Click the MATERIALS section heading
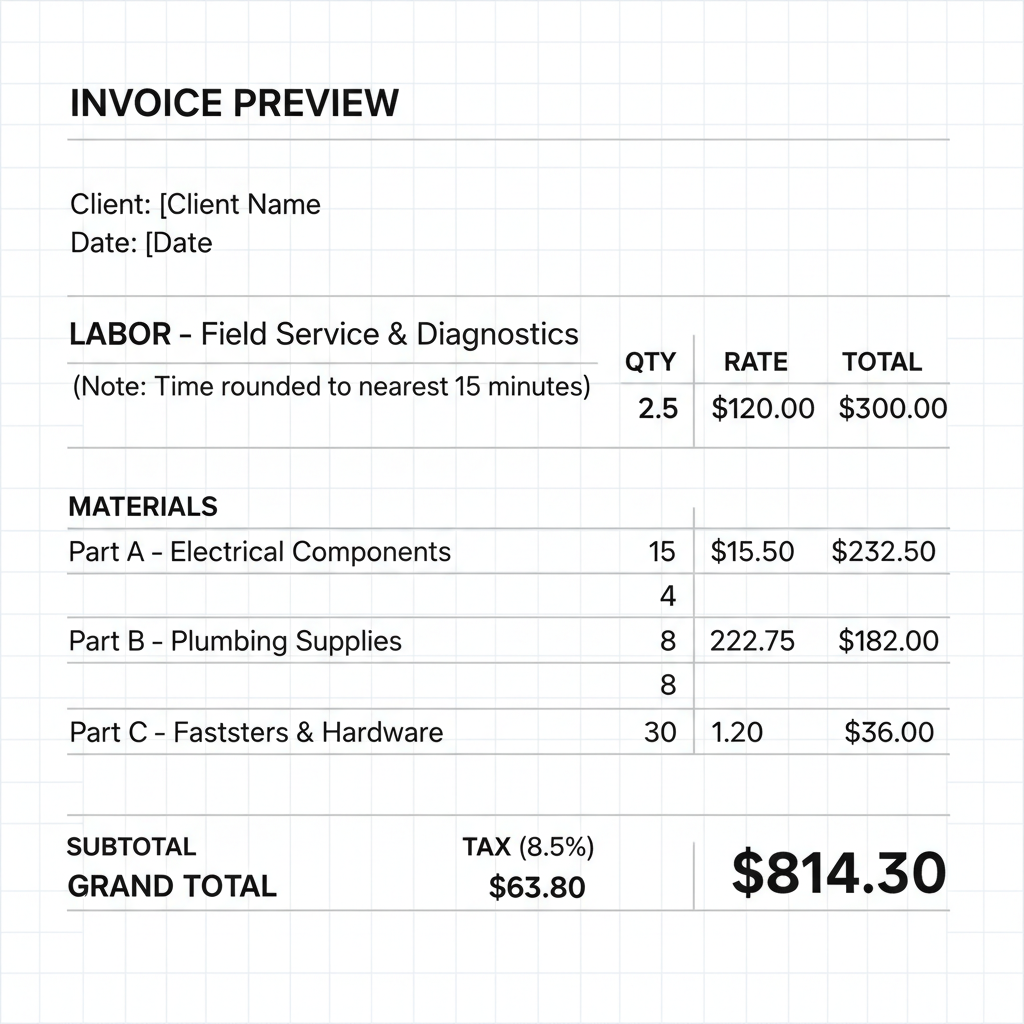The width and height of the screenshot is (1024, 1024). [143, 507]
